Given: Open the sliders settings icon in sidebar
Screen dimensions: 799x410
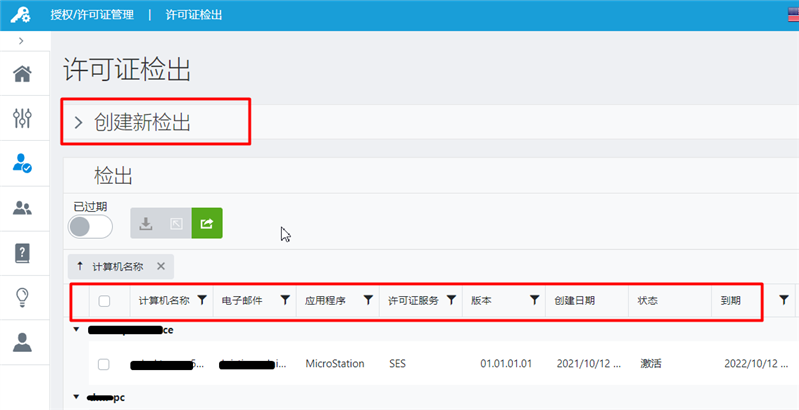Looking at the screenshot, I should click(22, 118).
